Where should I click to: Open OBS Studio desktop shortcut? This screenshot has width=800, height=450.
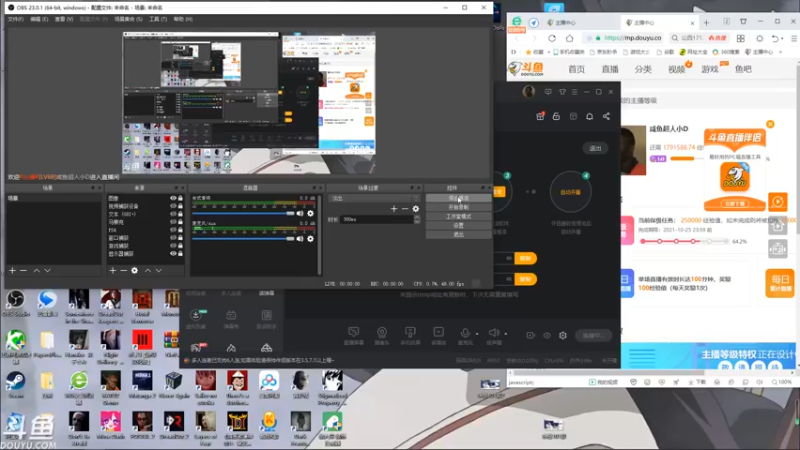pyautogui.click(x=16, y=303)
